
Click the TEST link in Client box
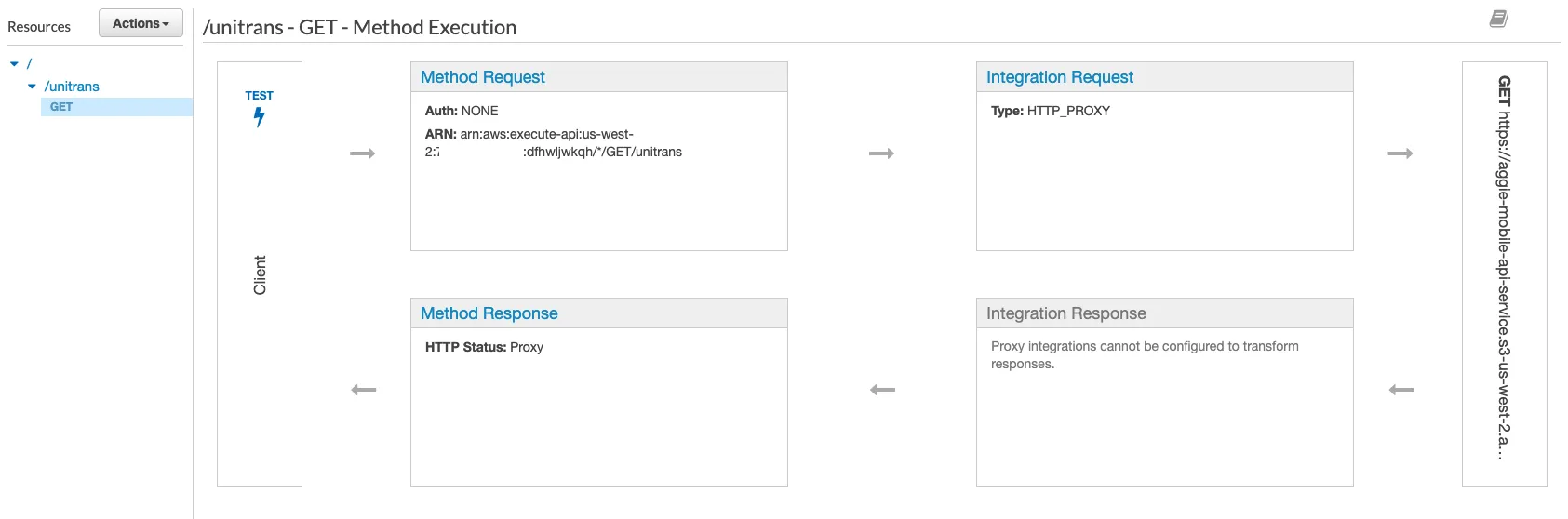click(259, 96)
